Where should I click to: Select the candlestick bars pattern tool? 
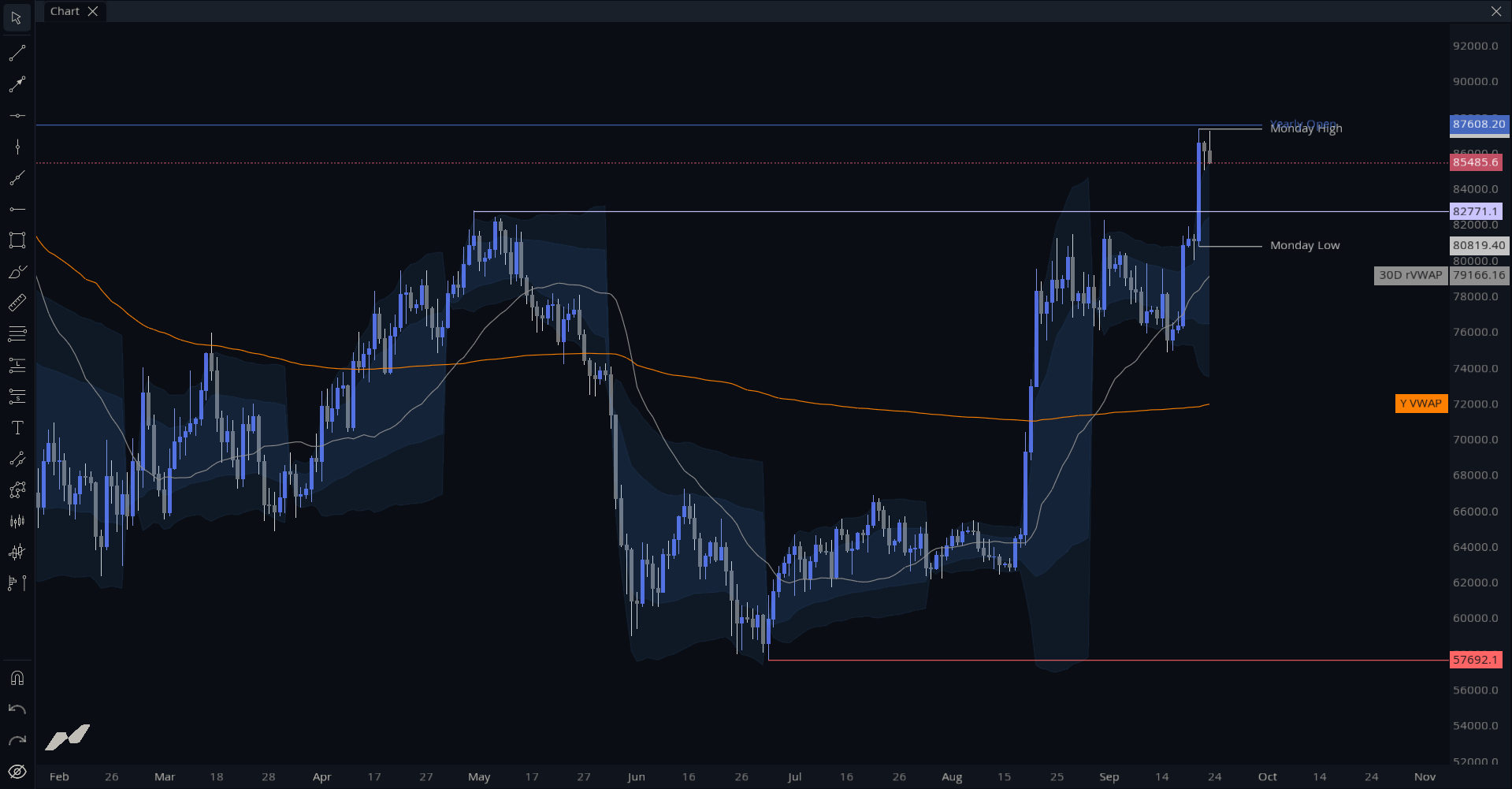(x=17, y=521)
